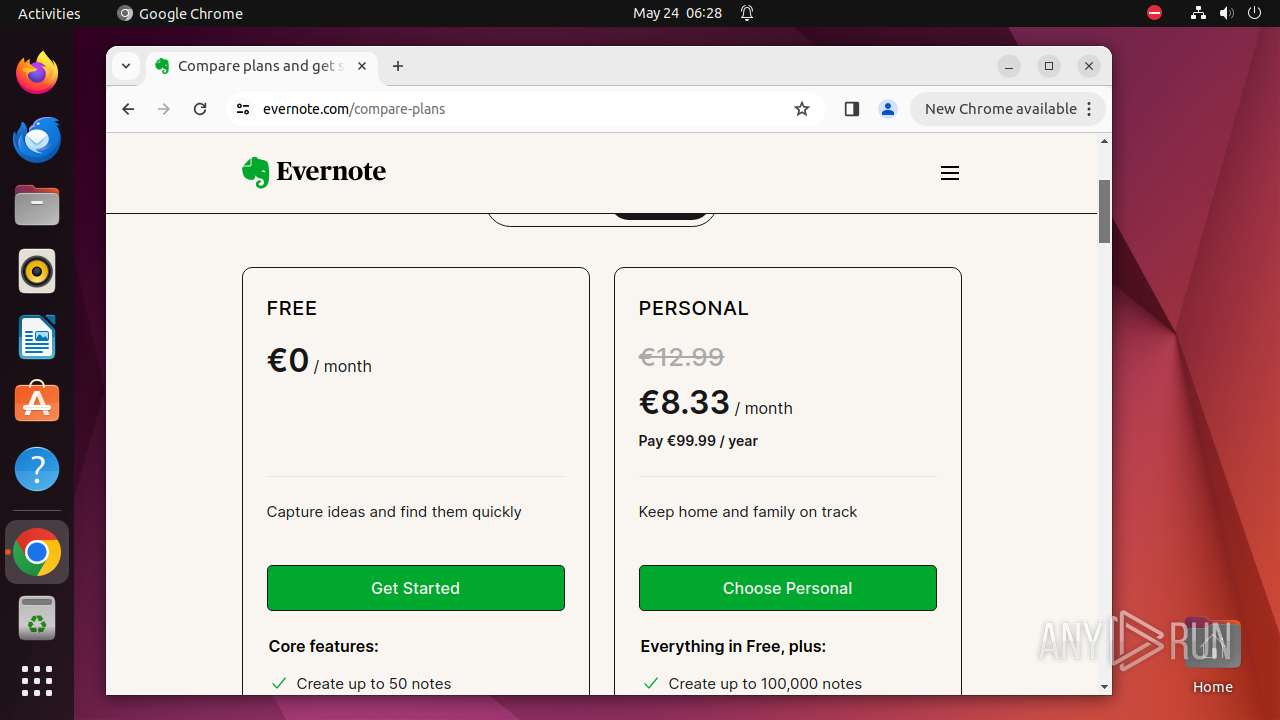Bookmark this page with the star icon
This screenshot has width=1280, height=720.
[x=801, y=109]
